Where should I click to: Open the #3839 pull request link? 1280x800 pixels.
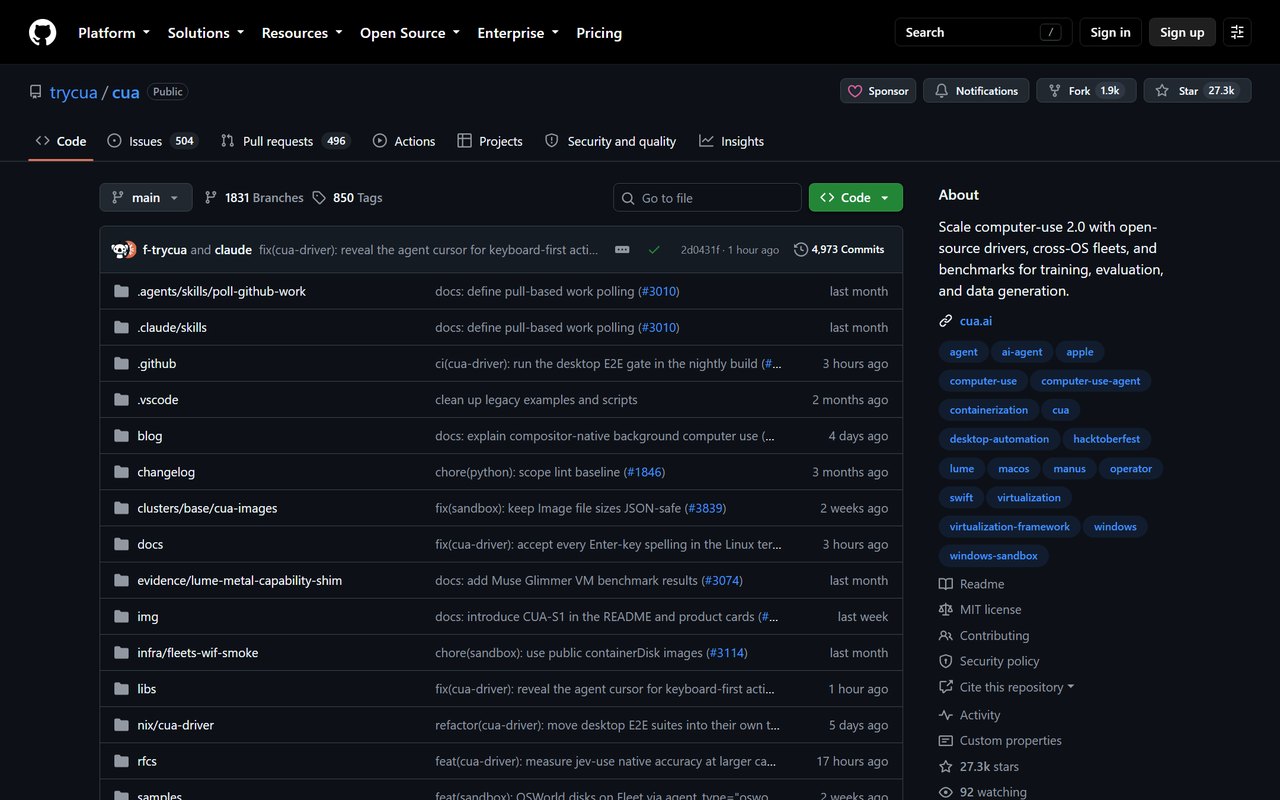coord(705,508)
